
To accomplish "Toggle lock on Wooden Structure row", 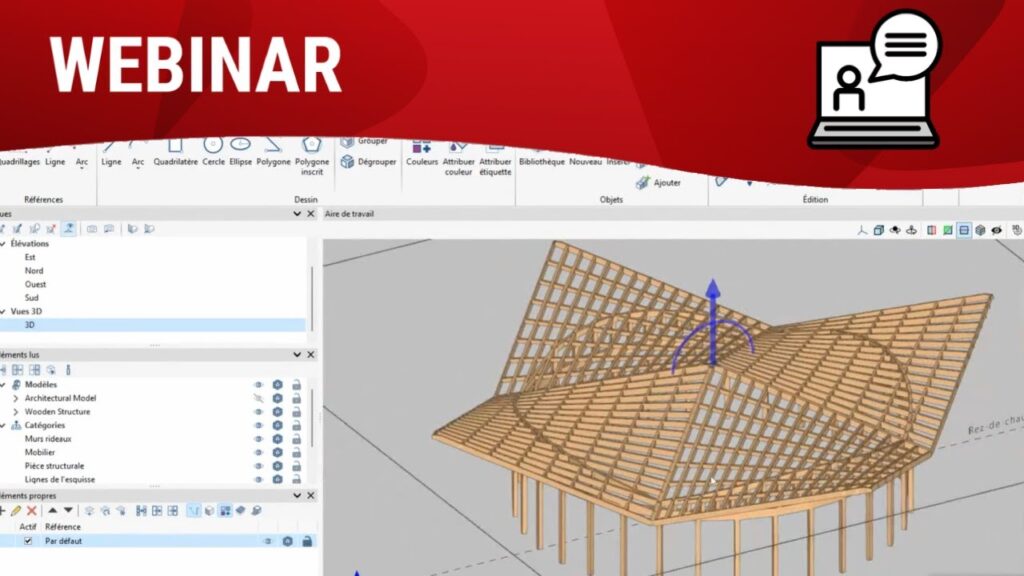I will click(x=296, y=412).
